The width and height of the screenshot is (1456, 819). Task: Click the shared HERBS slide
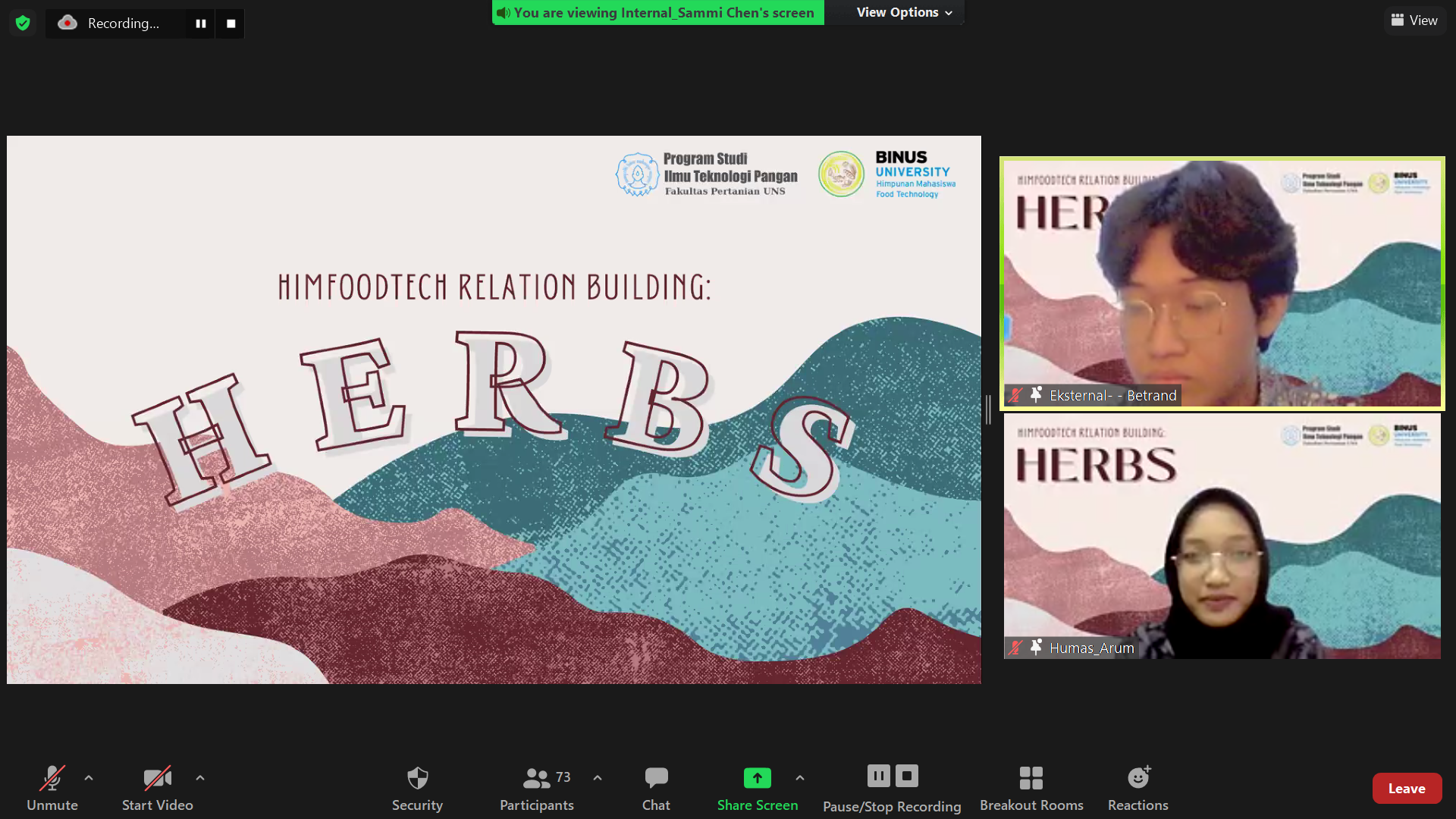tap(494, 409)
